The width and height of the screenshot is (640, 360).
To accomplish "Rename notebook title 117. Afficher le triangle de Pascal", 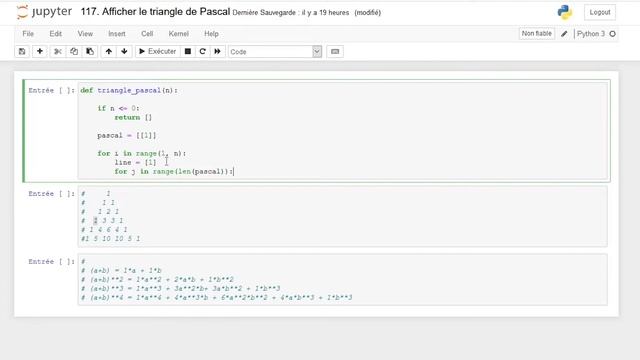I will tap(155, 12).
